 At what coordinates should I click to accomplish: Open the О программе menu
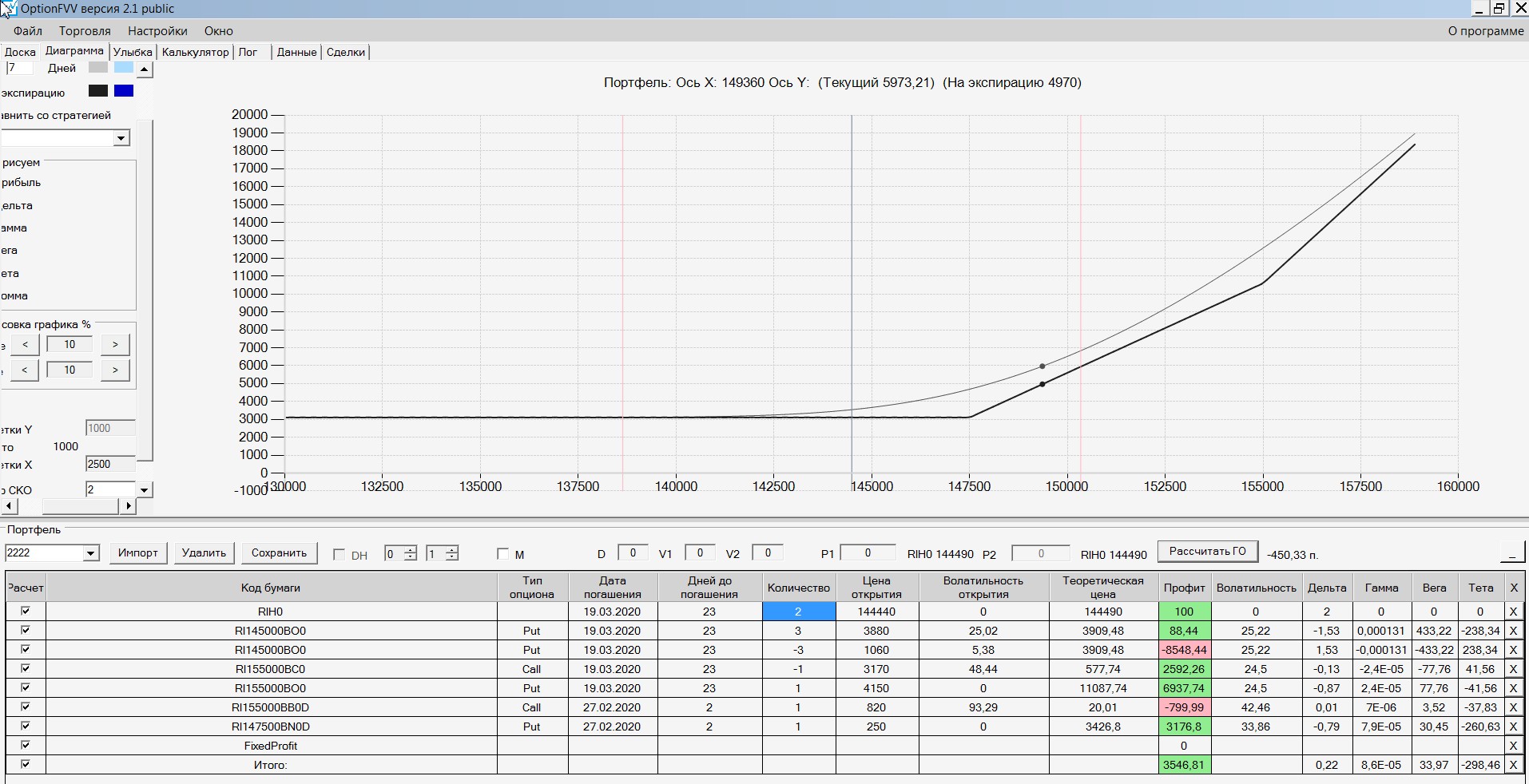[x=1485, y=31]
